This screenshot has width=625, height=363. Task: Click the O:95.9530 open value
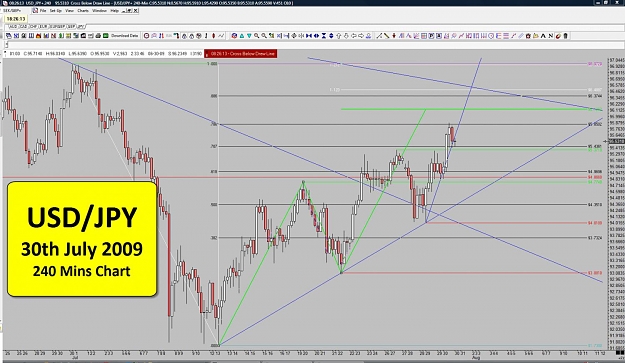click(100, 53)
